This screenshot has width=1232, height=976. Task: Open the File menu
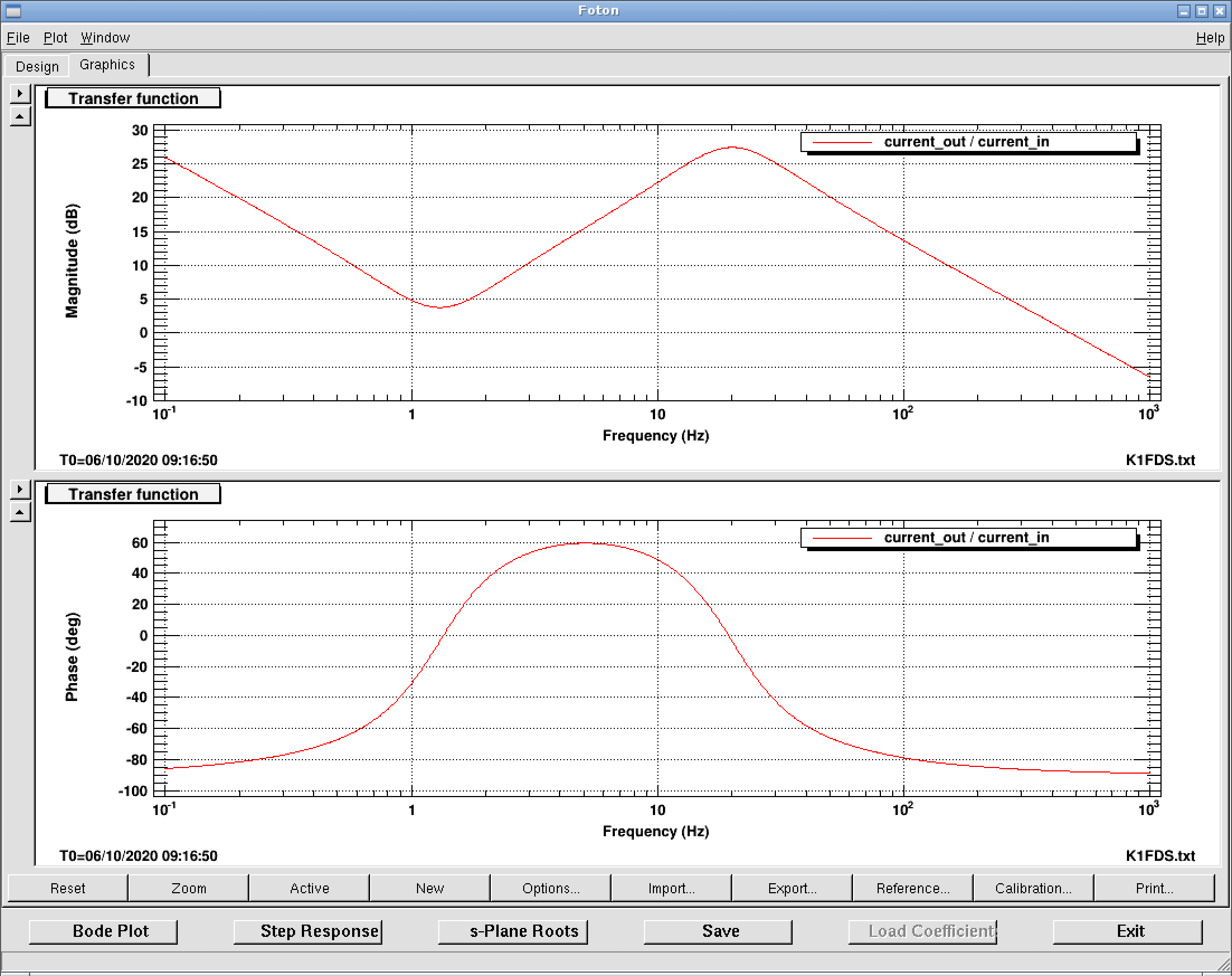point(18,37)
